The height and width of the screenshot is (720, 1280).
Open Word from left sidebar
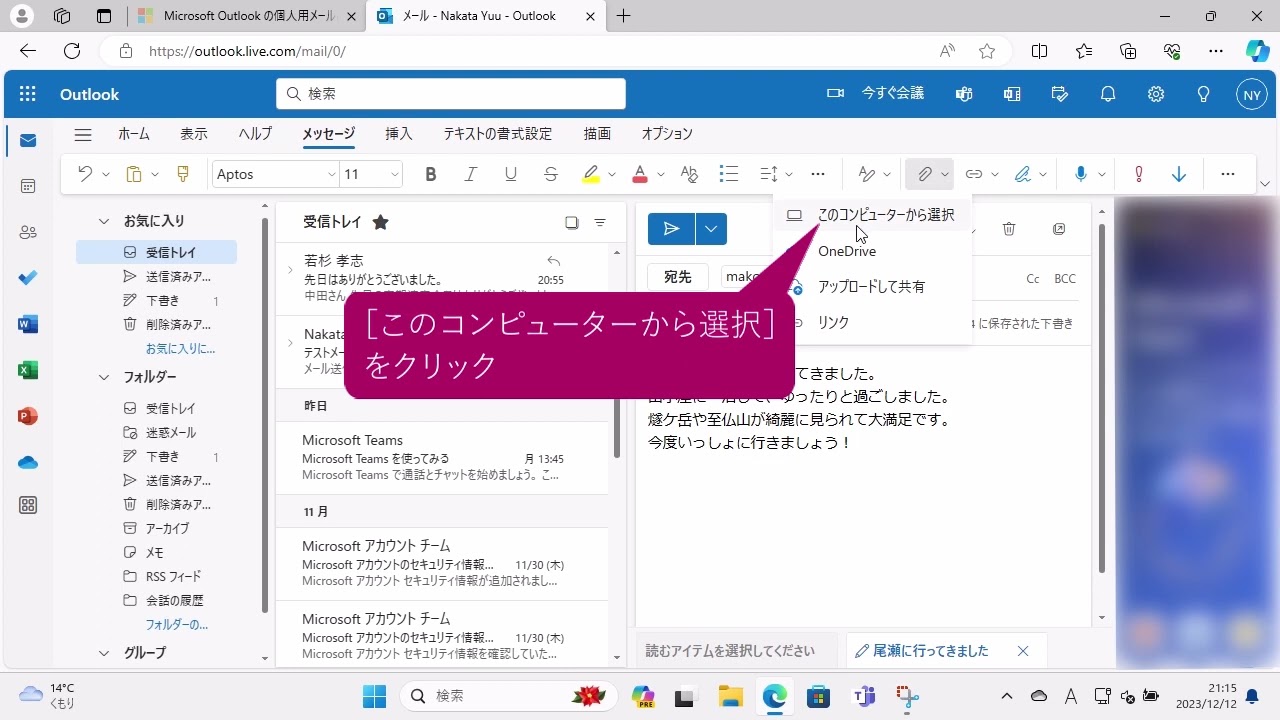28,324
